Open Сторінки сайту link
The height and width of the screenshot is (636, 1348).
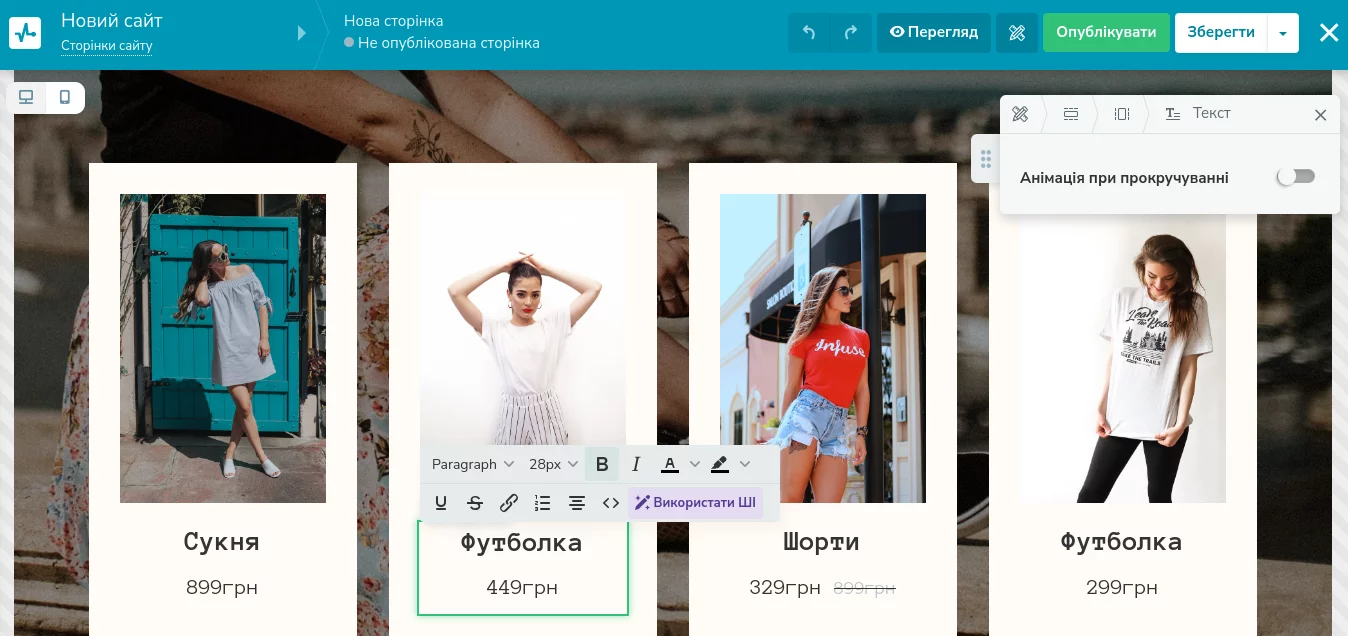pos(107,46)
